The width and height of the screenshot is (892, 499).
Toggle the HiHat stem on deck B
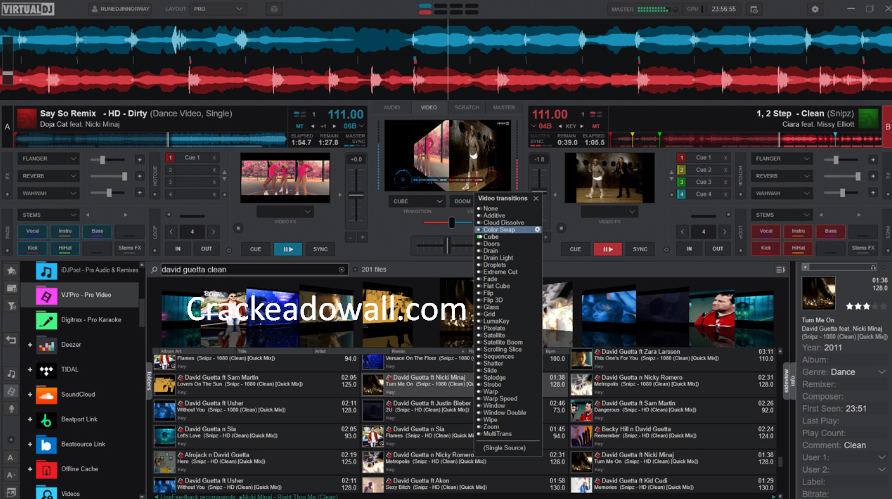coord(798,248)
